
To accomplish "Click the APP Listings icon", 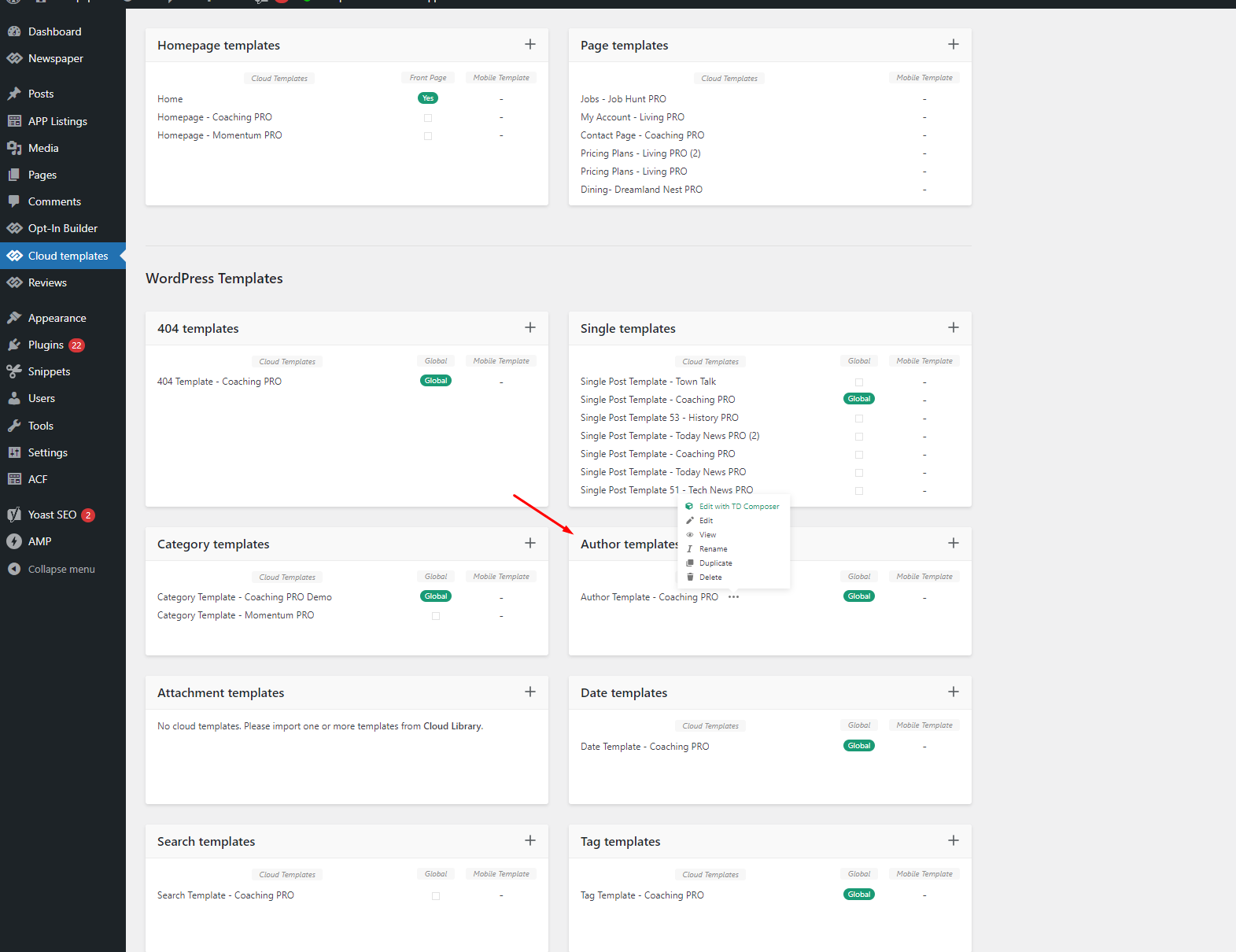I will pos(14,121).
